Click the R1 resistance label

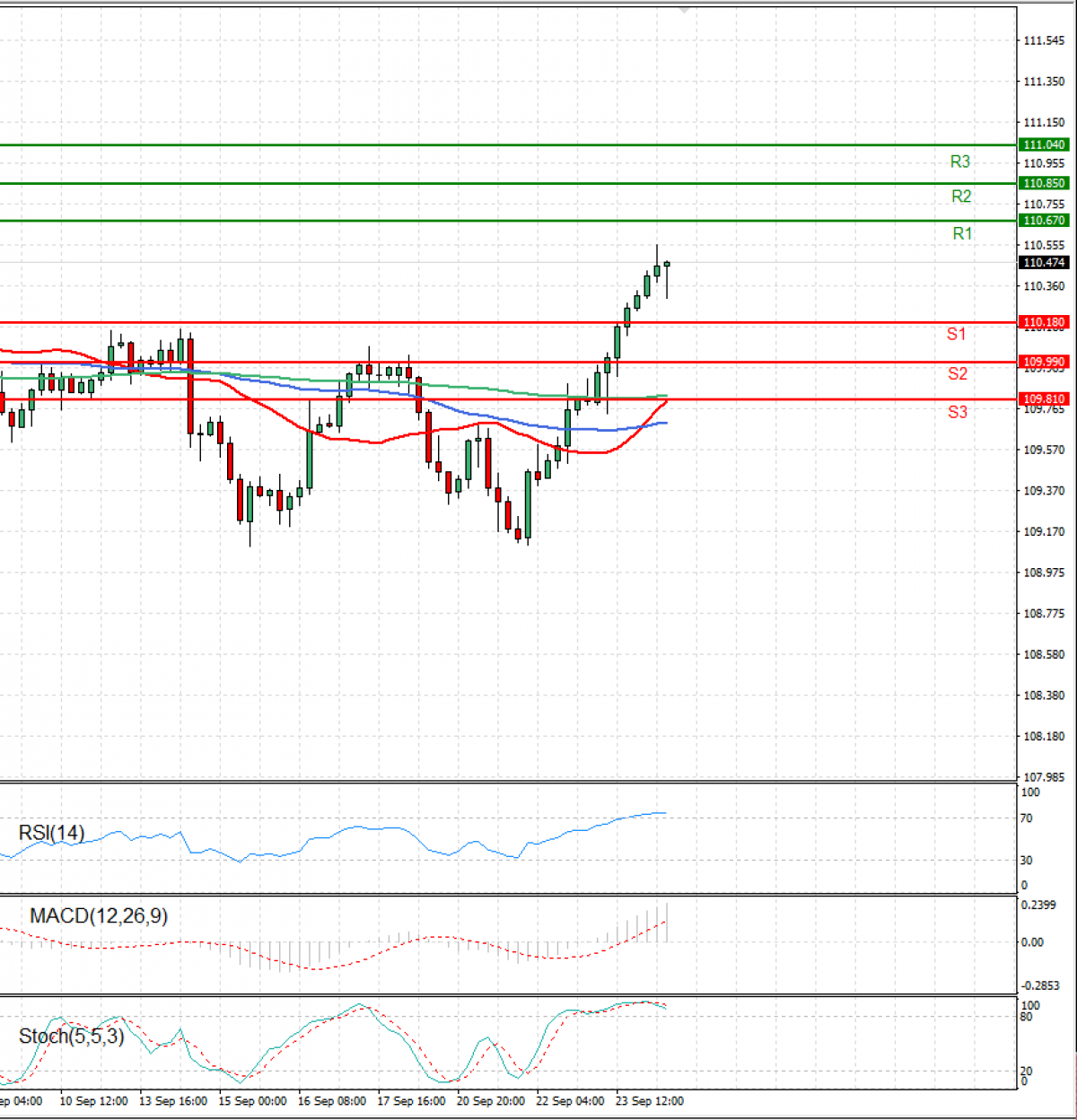[961, 233]
